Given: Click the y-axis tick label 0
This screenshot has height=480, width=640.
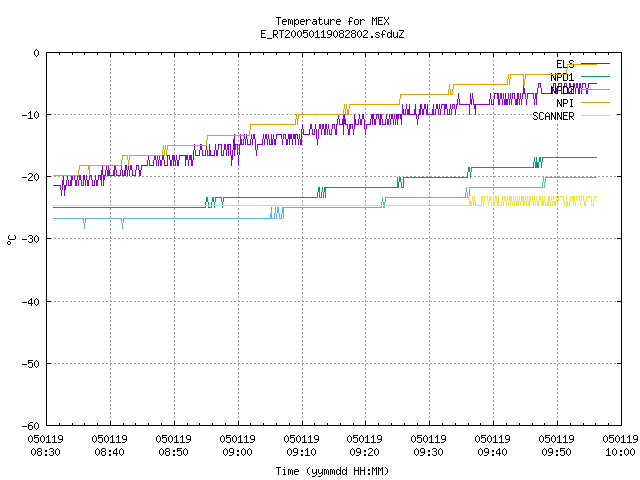Looking at the screenshot, I should (36, 53).
